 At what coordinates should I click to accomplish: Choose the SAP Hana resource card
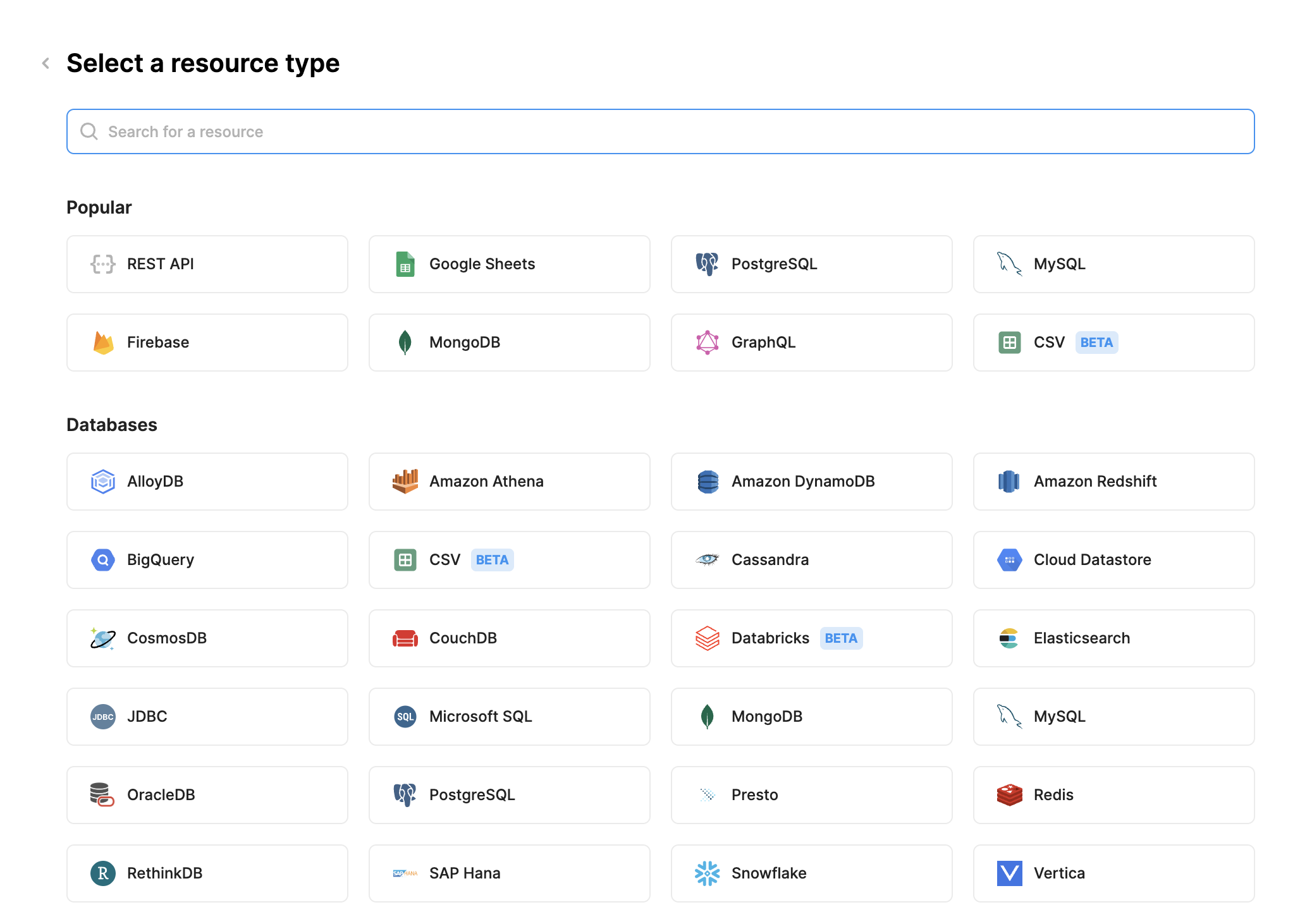(x=509, y=873)
